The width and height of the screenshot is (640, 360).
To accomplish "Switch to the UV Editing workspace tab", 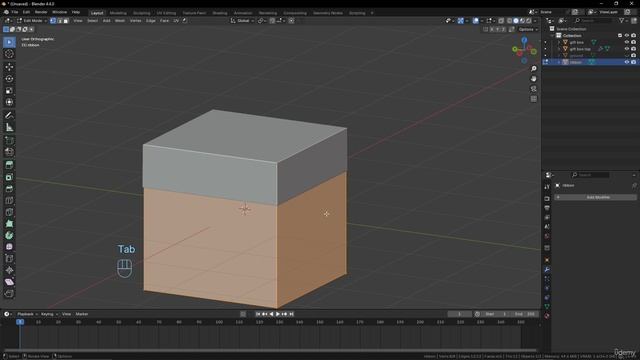I will point(166,13).
